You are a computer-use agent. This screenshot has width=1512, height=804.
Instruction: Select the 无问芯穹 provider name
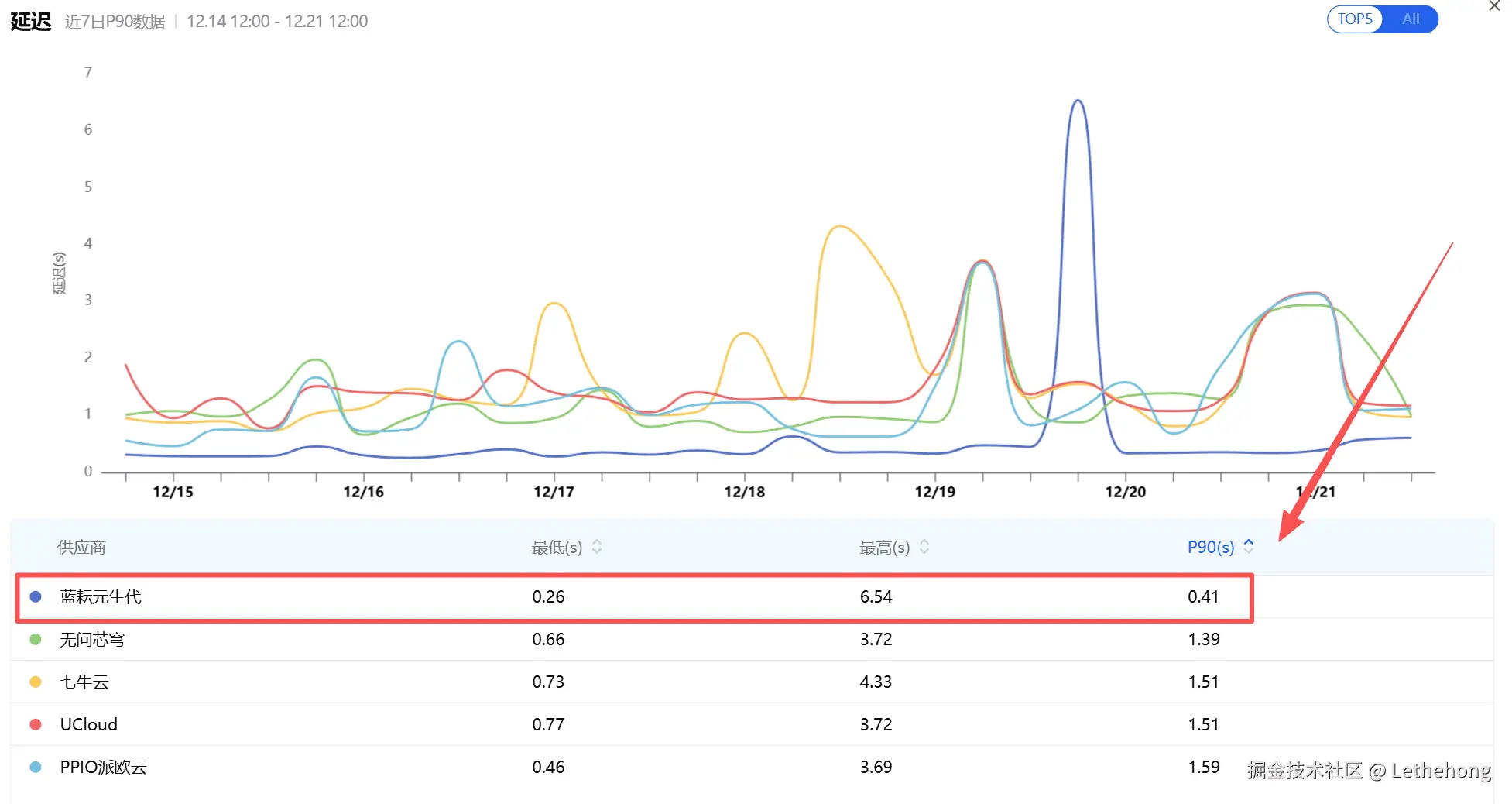(92, 640)
